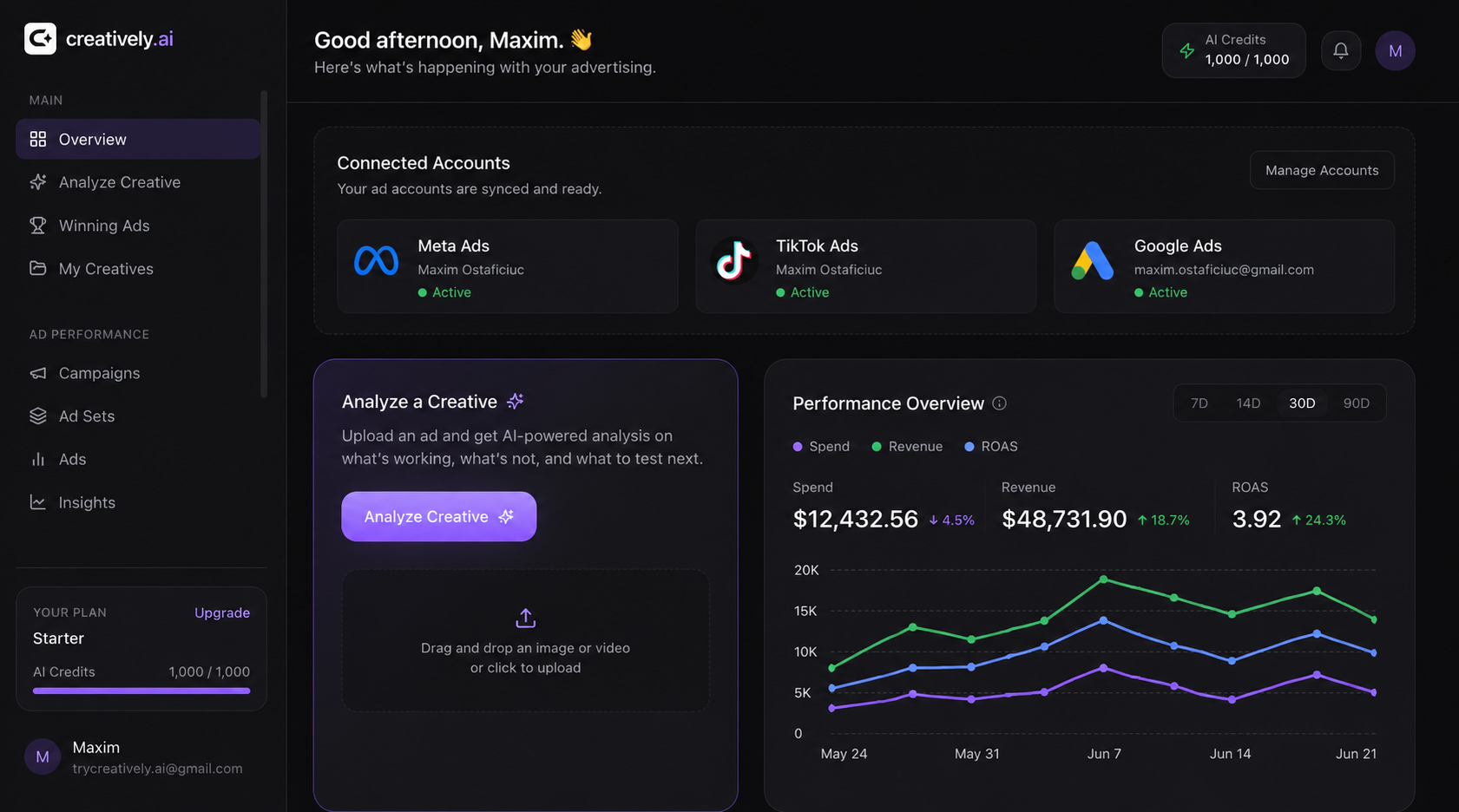Click the TikTok Ads logo
Screen dimensions: 1459x812
[x=733, y=260]
